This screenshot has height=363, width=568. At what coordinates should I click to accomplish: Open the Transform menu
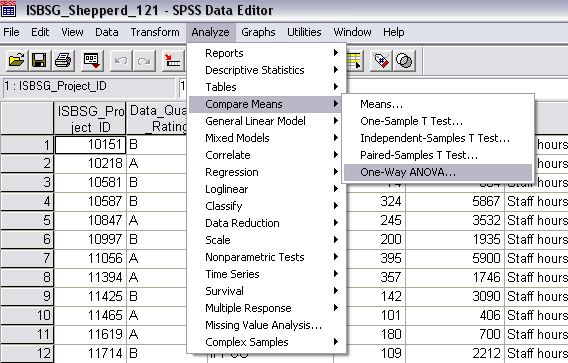(x=155, y=32)
